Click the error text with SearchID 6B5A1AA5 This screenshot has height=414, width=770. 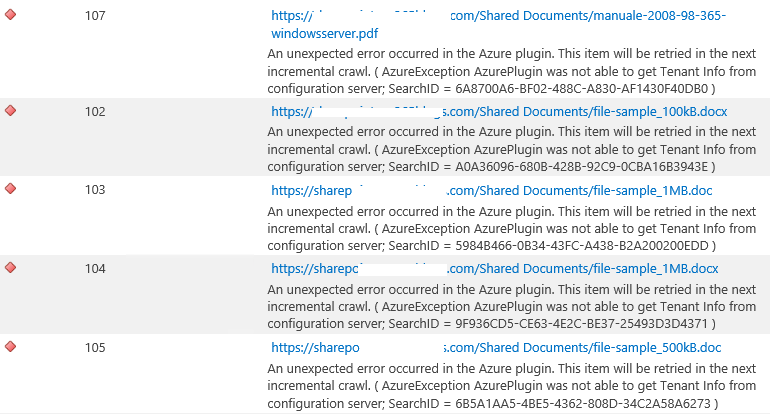click(512, 385)
